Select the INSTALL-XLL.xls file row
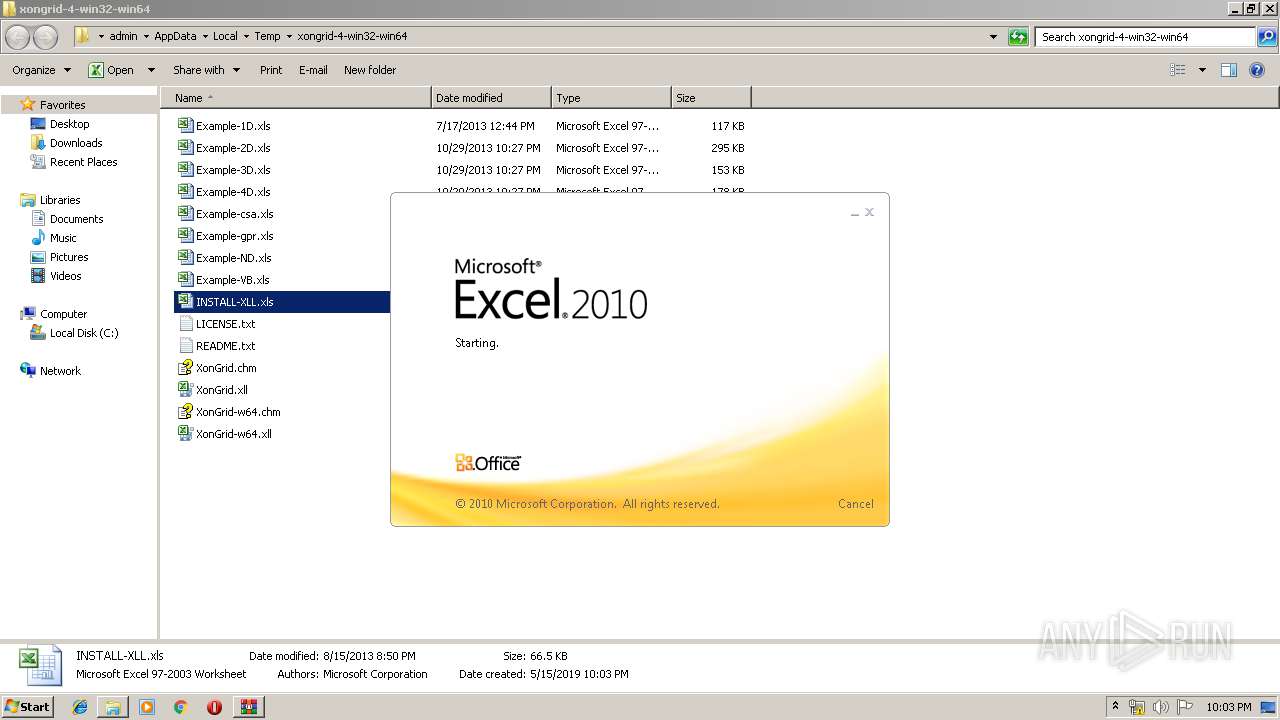The width and height of the screenshot is (1280, 720). (x=282, y=301)
